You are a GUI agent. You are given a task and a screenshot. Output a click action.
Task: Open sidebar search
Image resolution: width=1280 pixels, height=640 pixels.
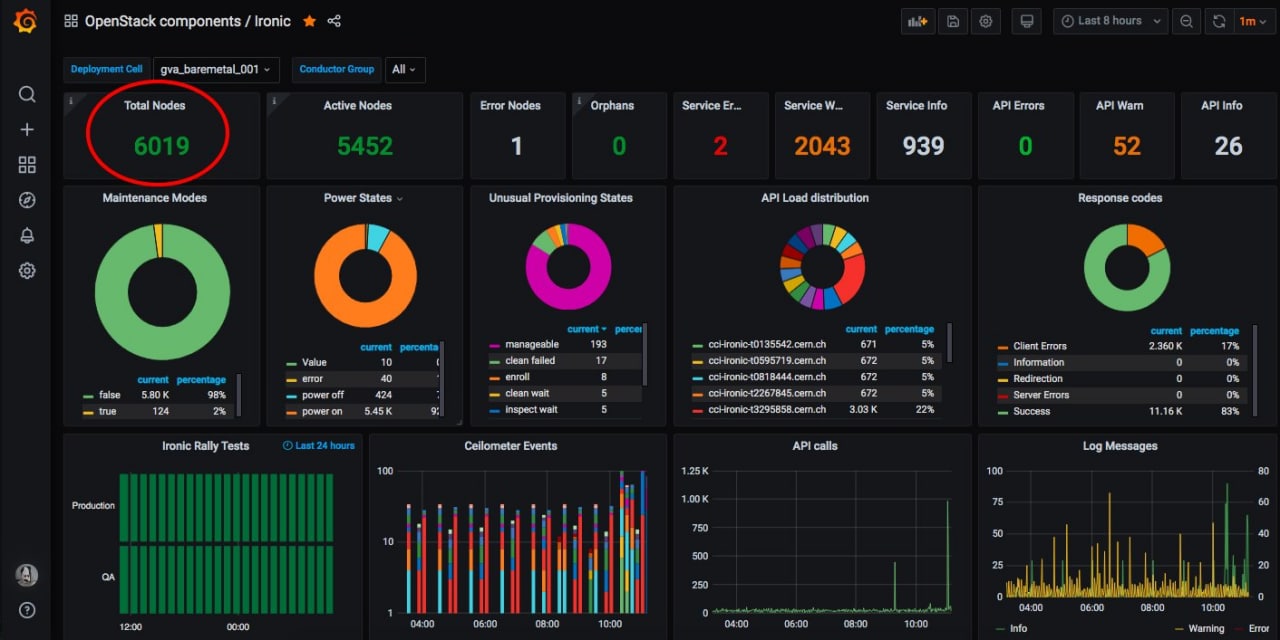point(27,94)
